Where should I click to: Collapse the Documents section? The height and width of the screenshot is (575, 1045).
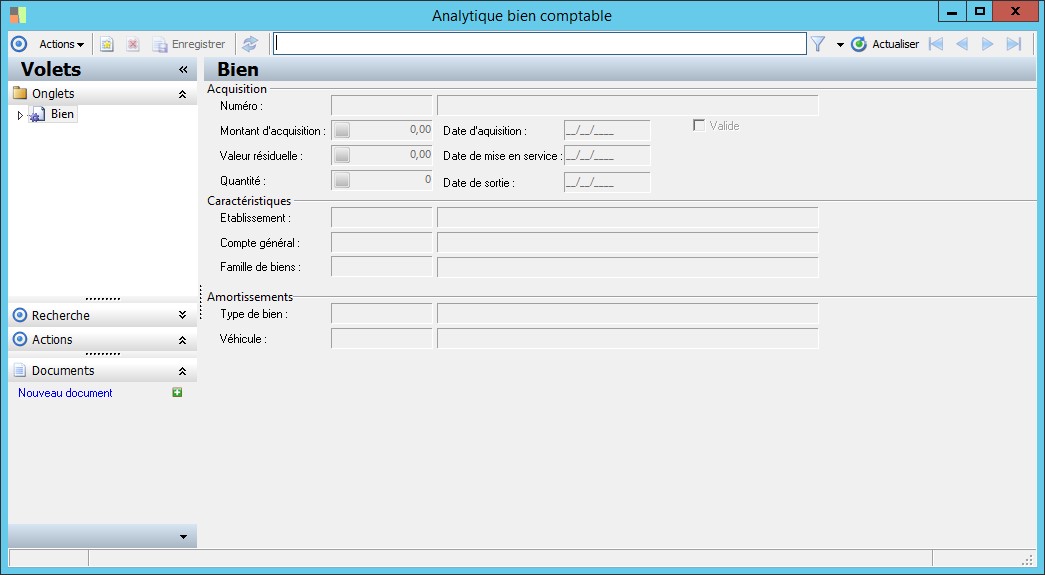183,371
